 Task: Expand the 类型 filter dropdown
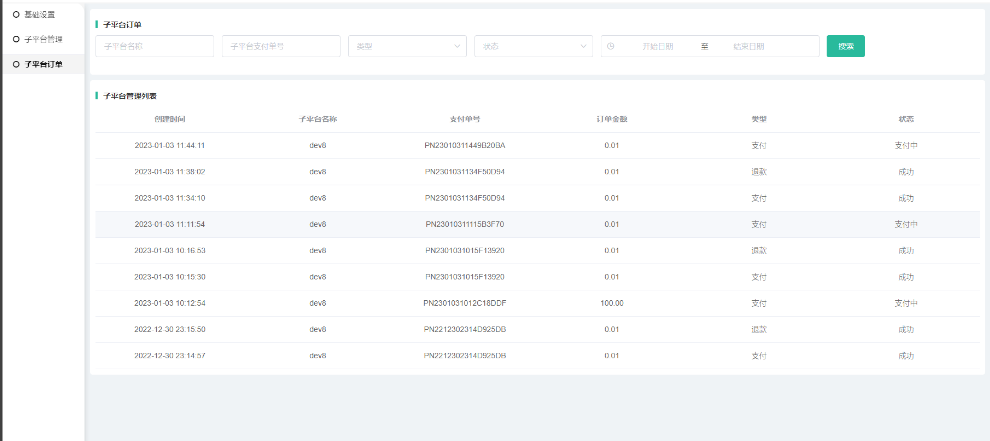[x=407, y=46]
